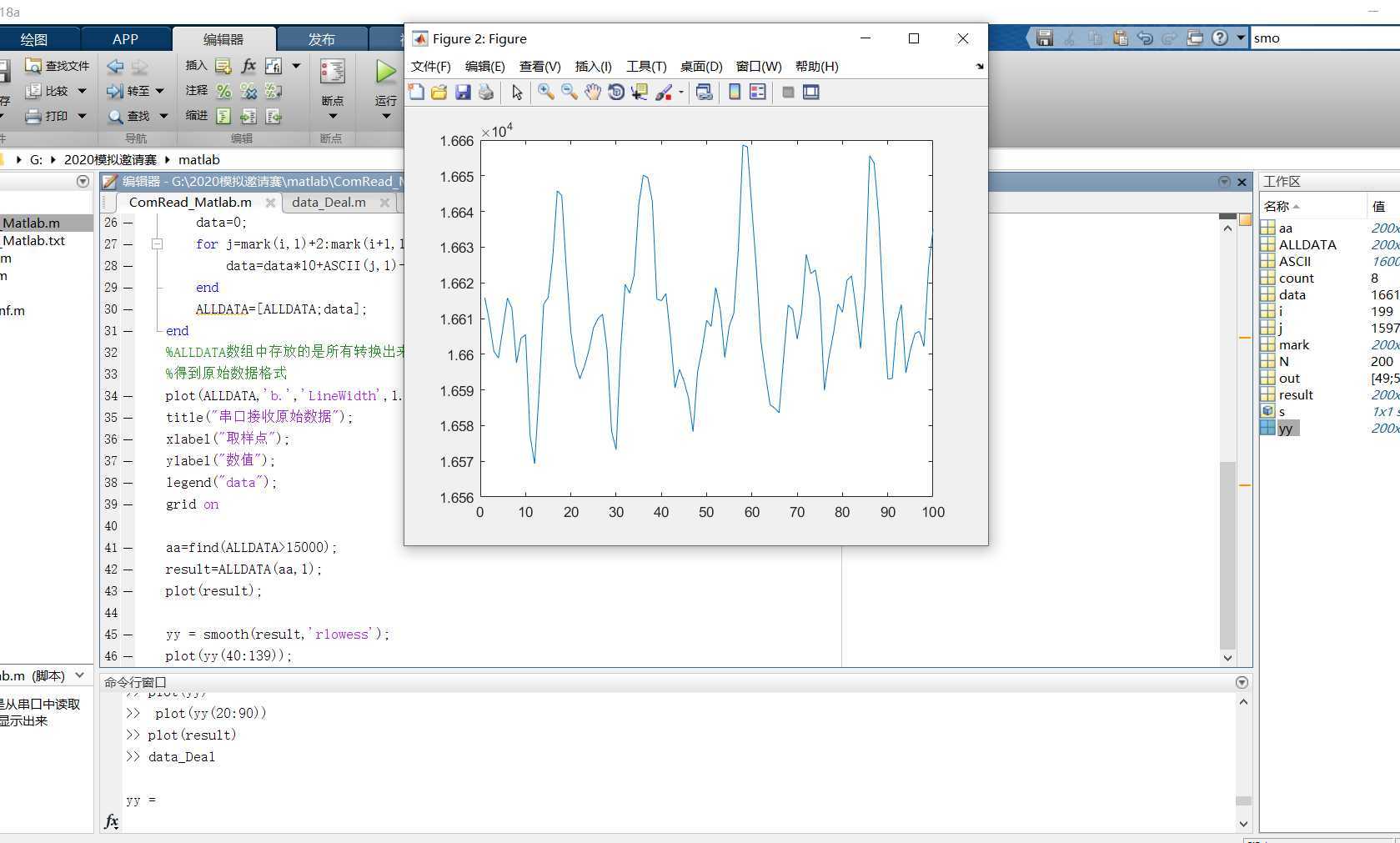Activate Zoom Out tool in figure toolbar

click(x=570, y=93)
